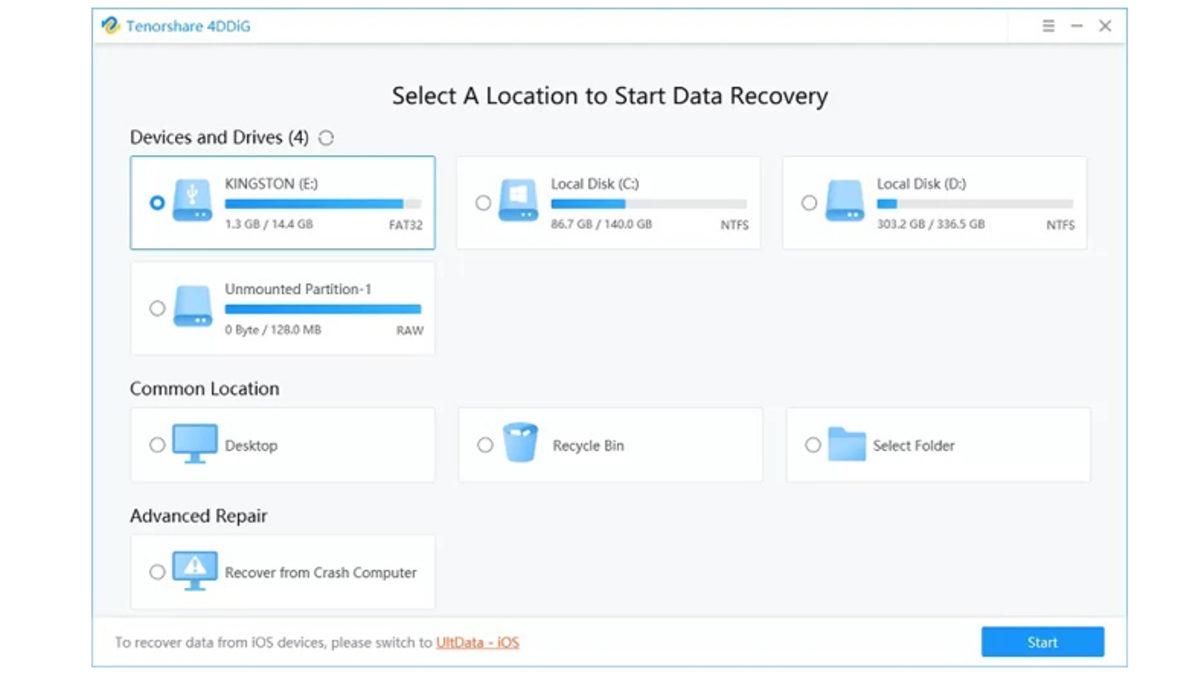Refresh the Devices and Drives list
Image resolution: width=1200 pixels, height=675 pixels.
tap(326, 138)
